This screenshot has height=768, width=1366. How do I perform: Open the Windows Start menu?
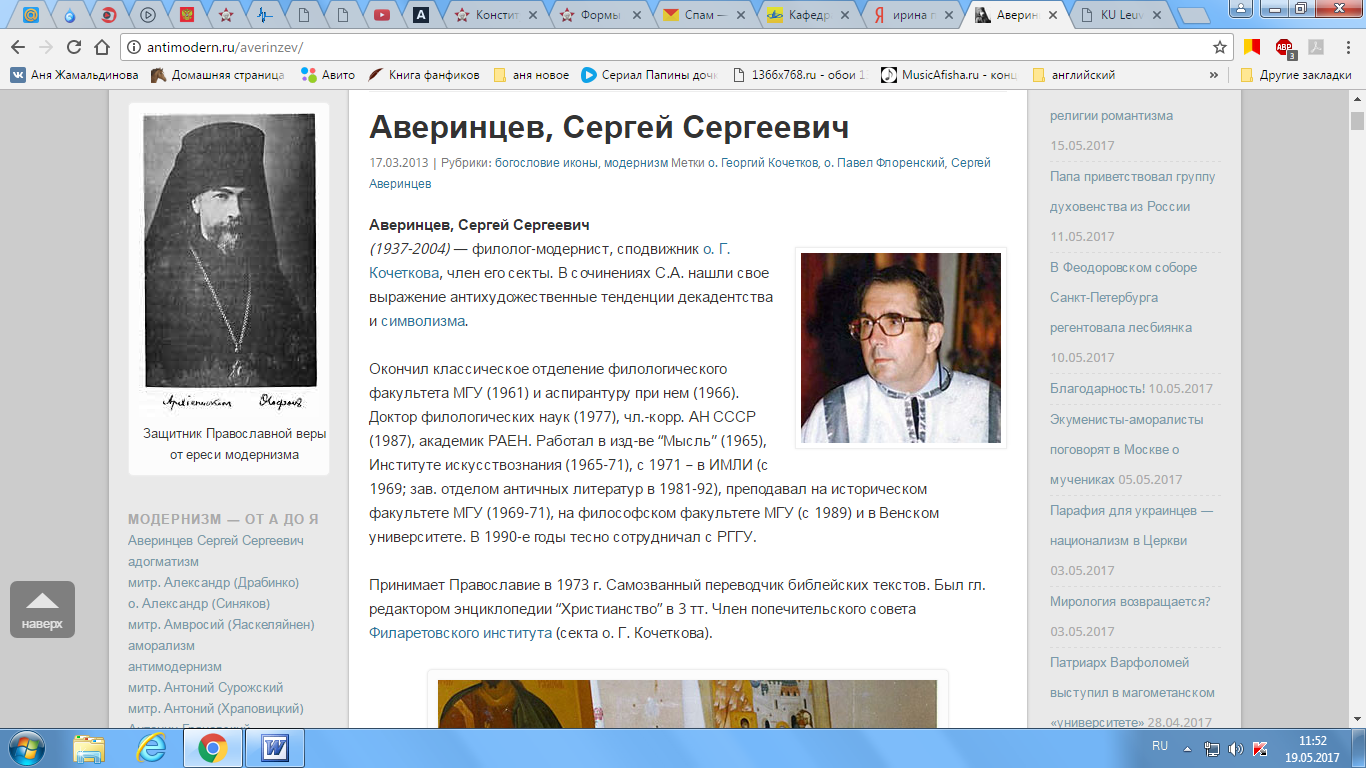[x=28, y=747]
